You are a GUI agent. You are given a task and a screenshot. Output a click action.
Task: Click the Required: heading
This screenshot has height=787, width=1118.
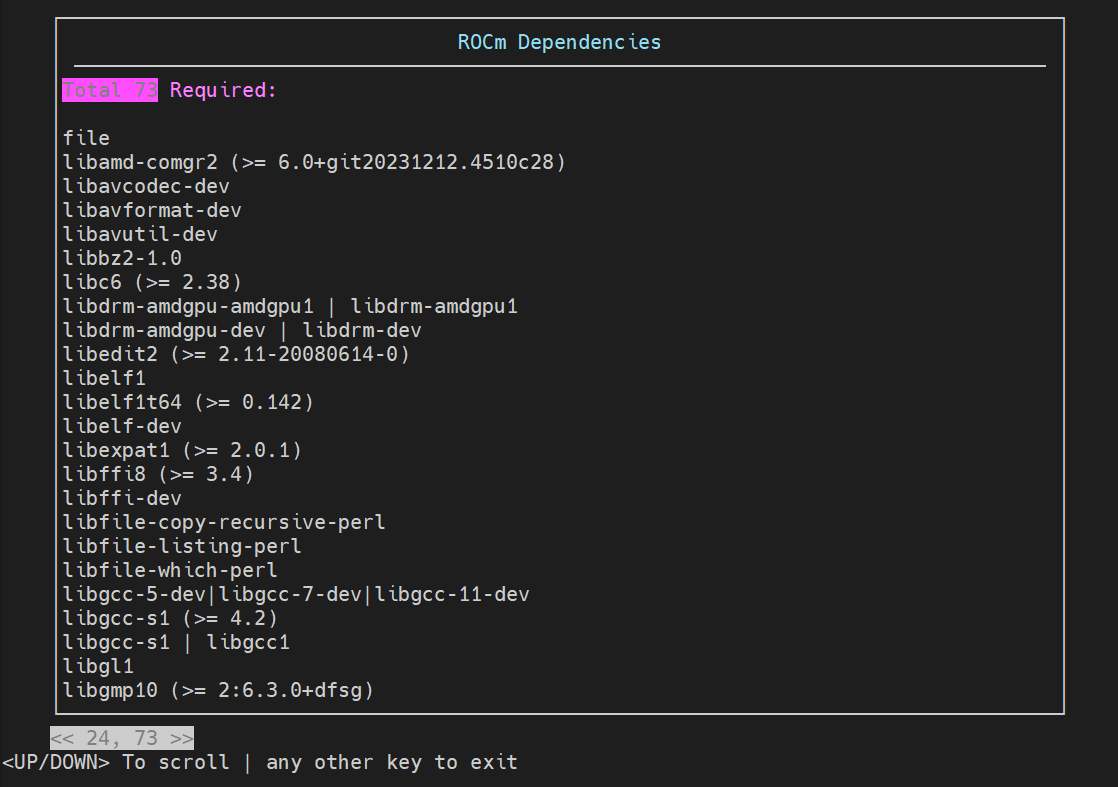(222, 90)
